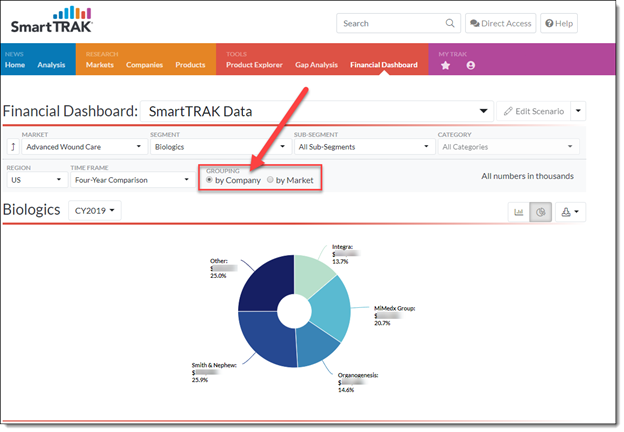Open the Products menu item
Image resolution: width=624 pixels, height=432 pixels.
pyautogui.click(x=190, y=65)
